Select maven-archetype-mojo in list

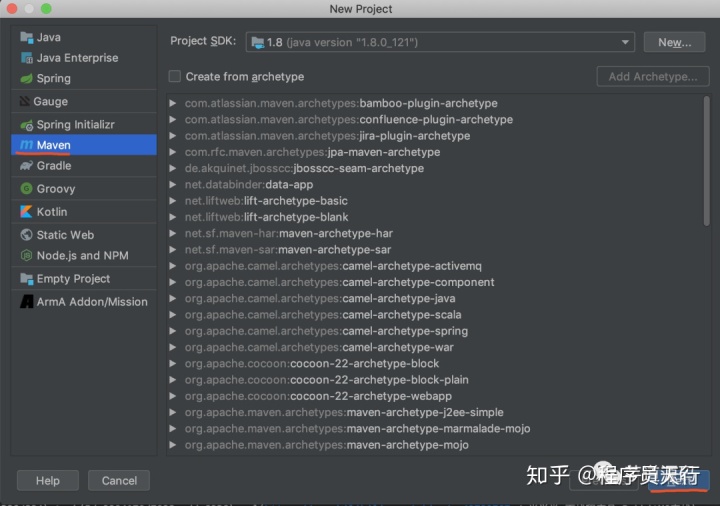(x=326, y=445)
